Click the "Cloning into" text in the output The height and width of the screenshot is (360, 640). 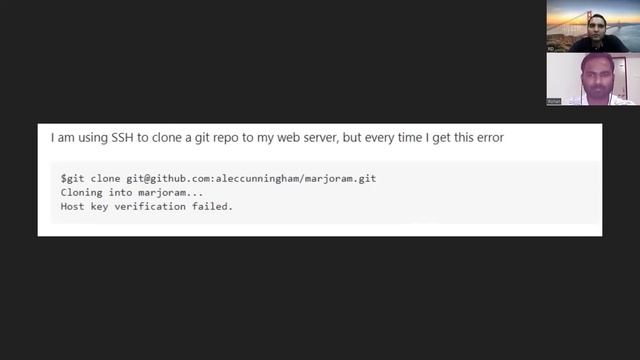(96, 192)
